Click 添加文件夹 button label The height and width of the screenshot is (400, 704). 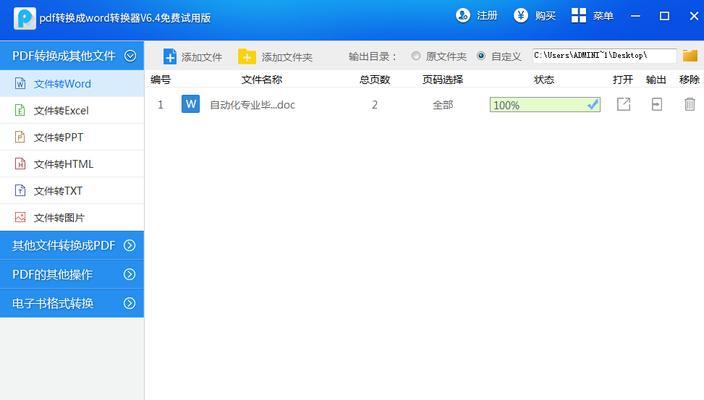(287, 57)
